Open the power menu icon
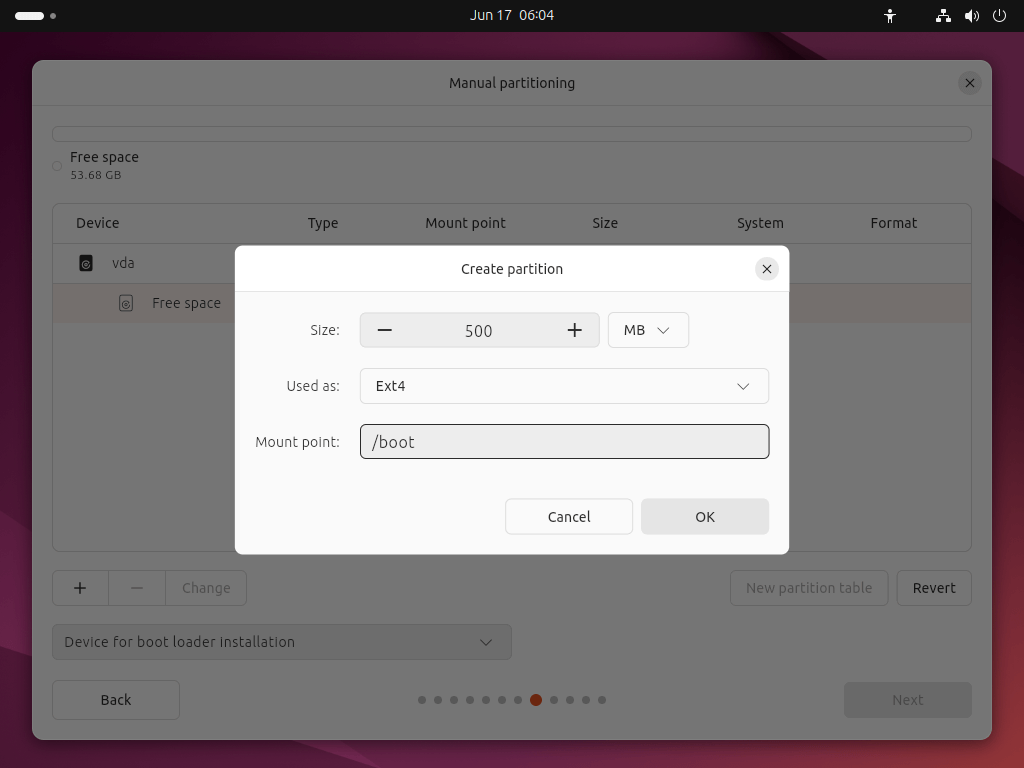This screenshot has height=768, width=1024. pos(999,16)
